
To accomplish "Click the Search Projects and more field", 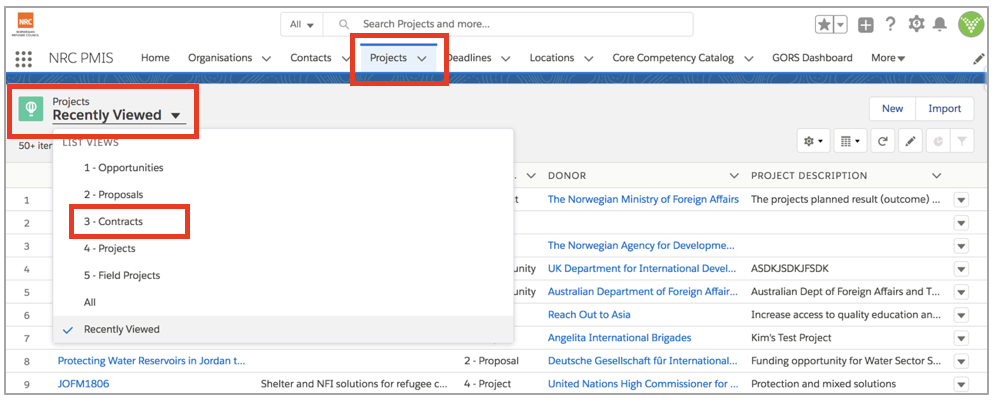I will [508, 25].
